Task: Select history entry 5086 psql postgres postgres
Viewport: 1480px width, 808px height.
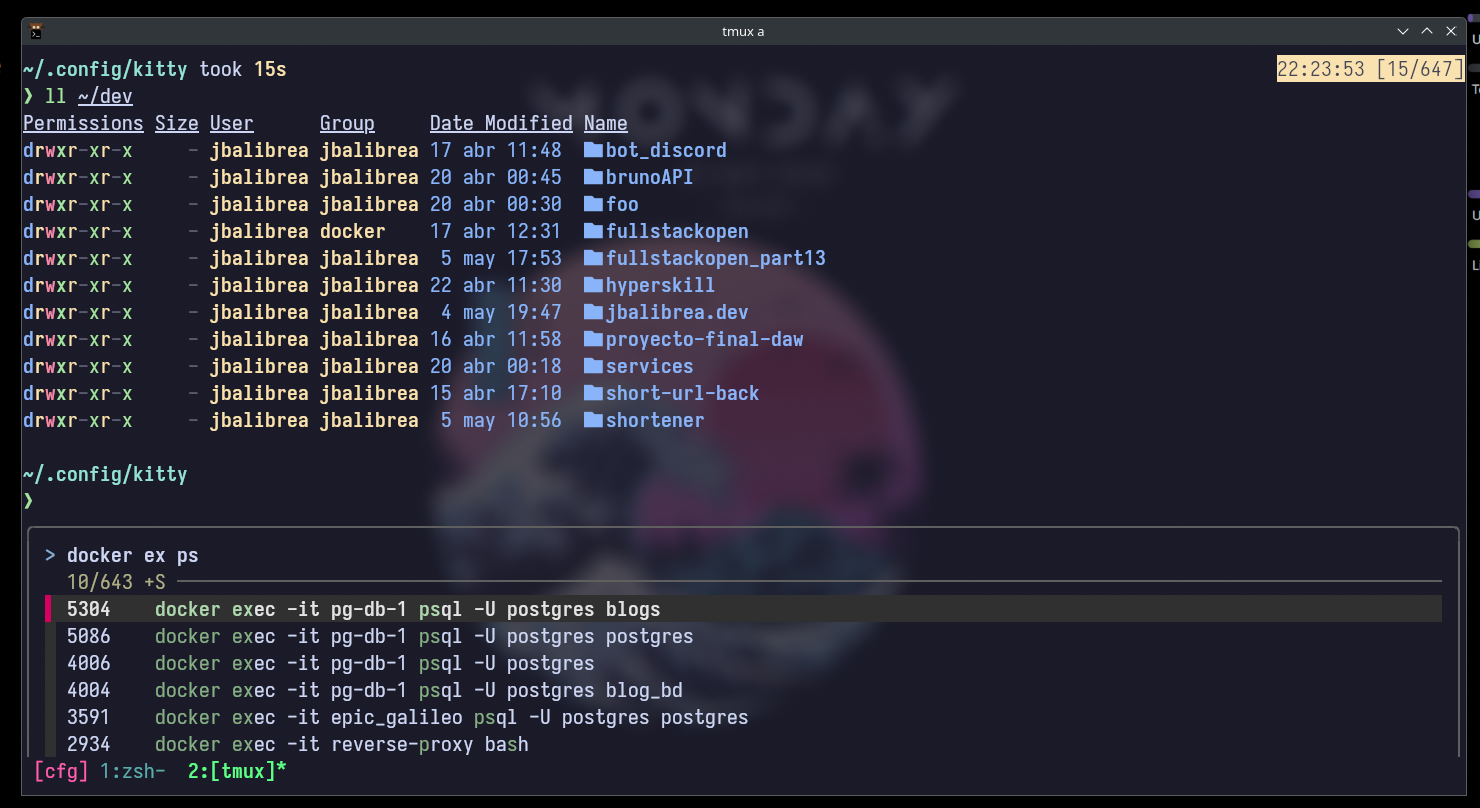Action: click(743, 636)
